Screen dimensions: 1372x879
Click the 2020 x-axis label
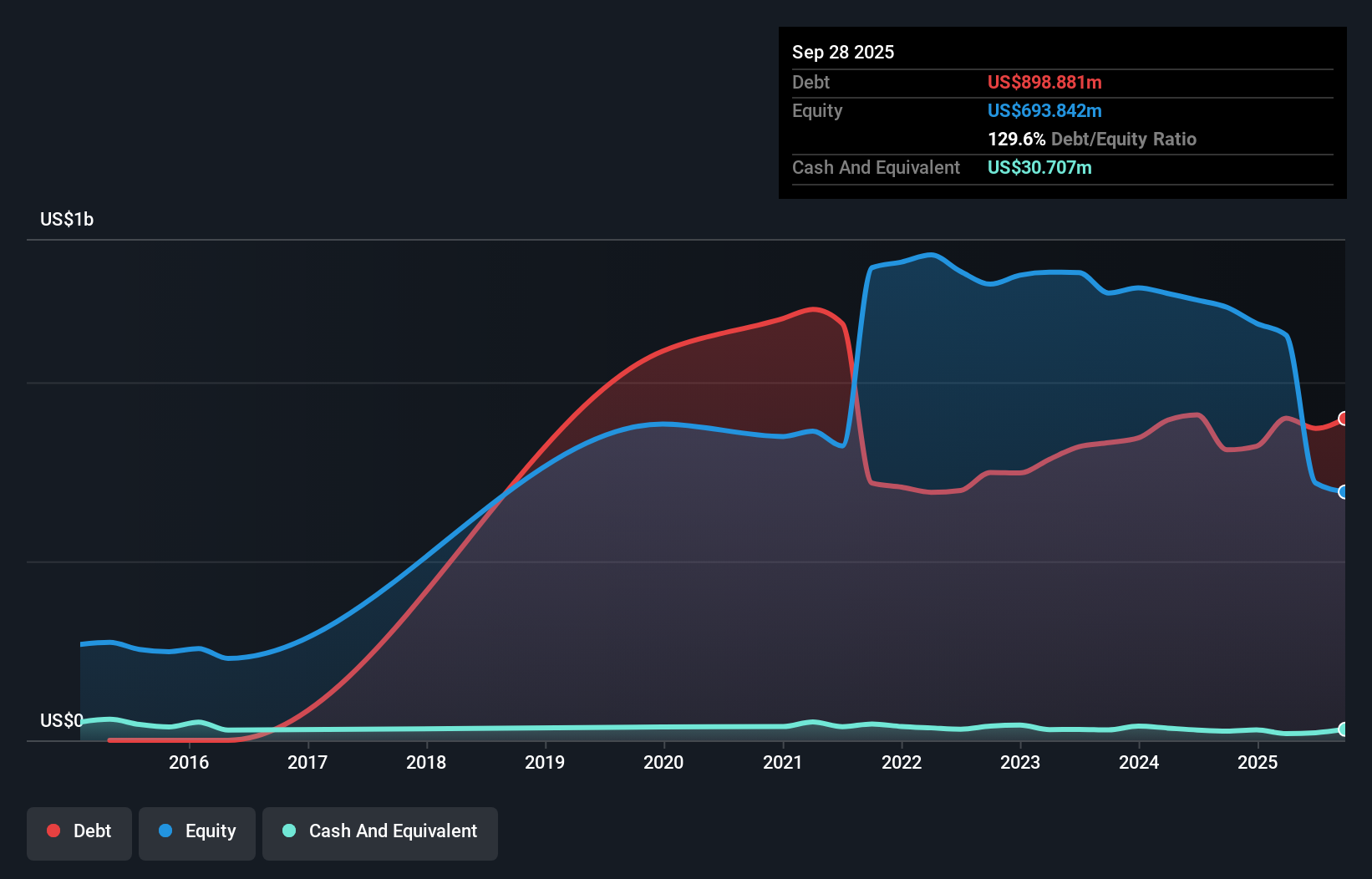click(x=663, y=762)
